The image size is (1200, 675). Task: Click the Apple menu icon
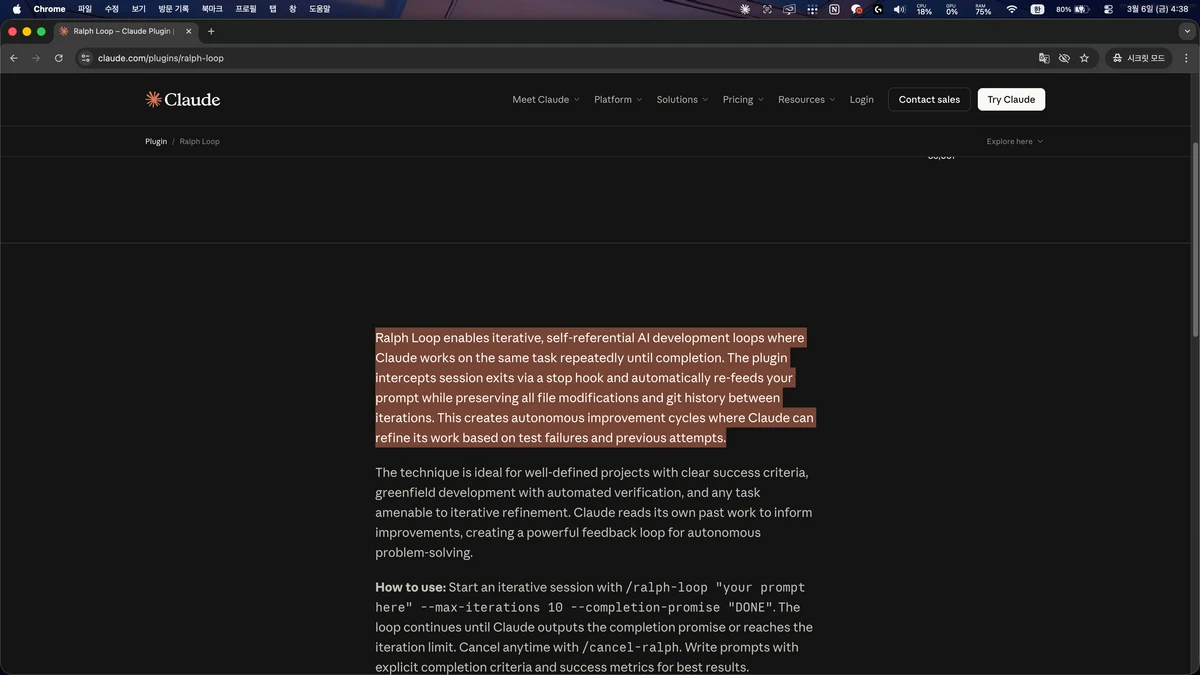coord(16,9)
